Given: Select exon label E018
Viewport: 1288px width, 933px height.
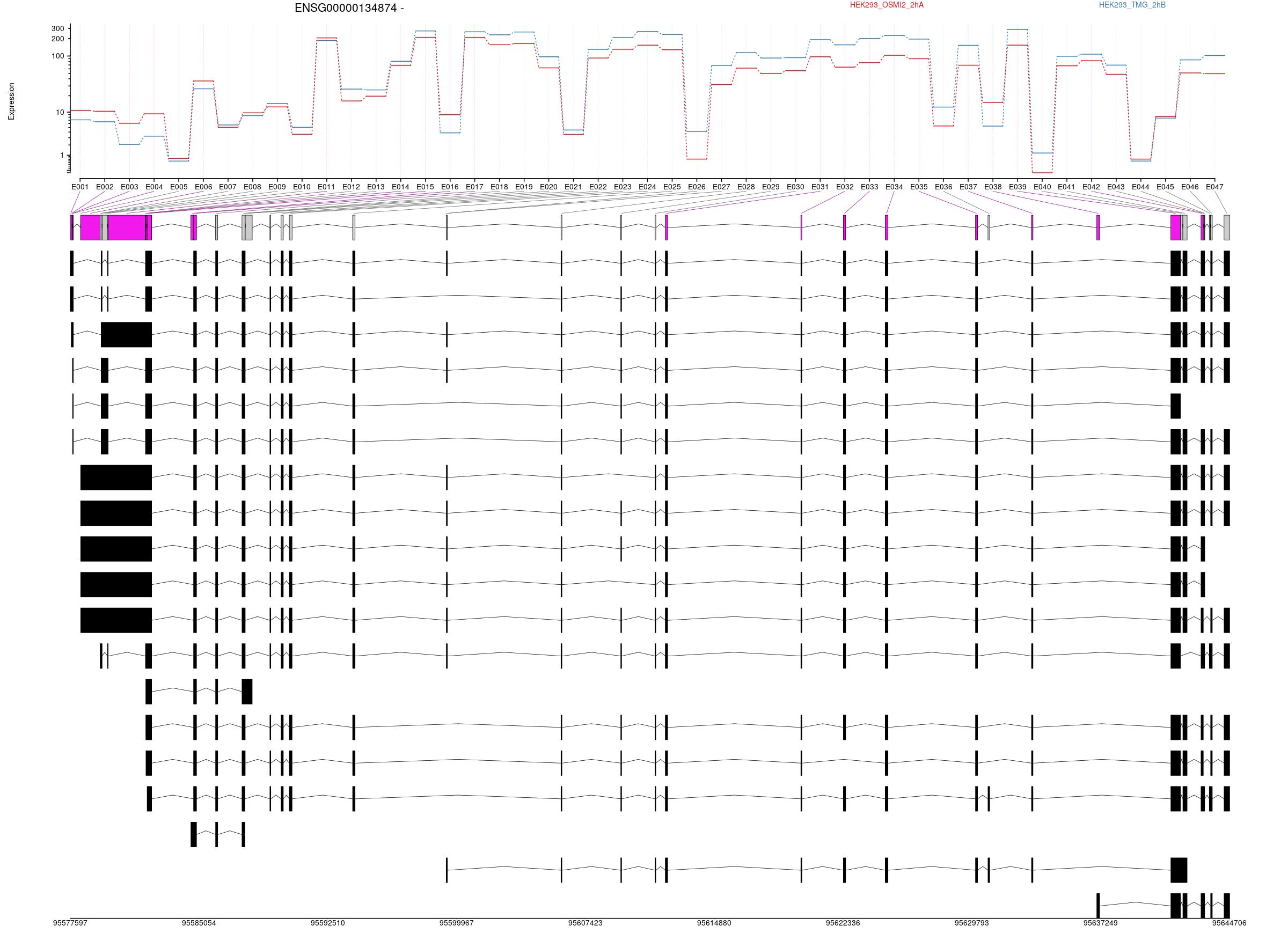Looking at the screenshot, I should (x=499, y=187).
